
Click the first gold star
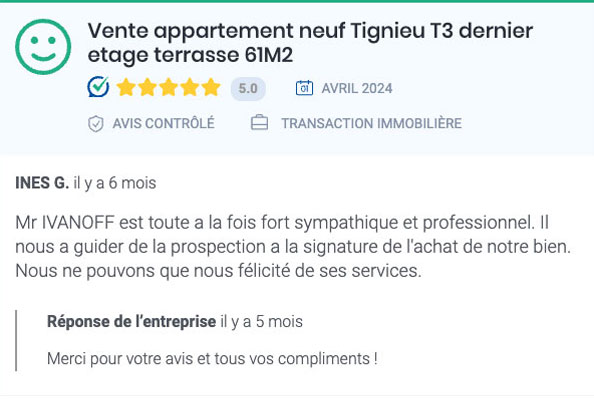126,87
